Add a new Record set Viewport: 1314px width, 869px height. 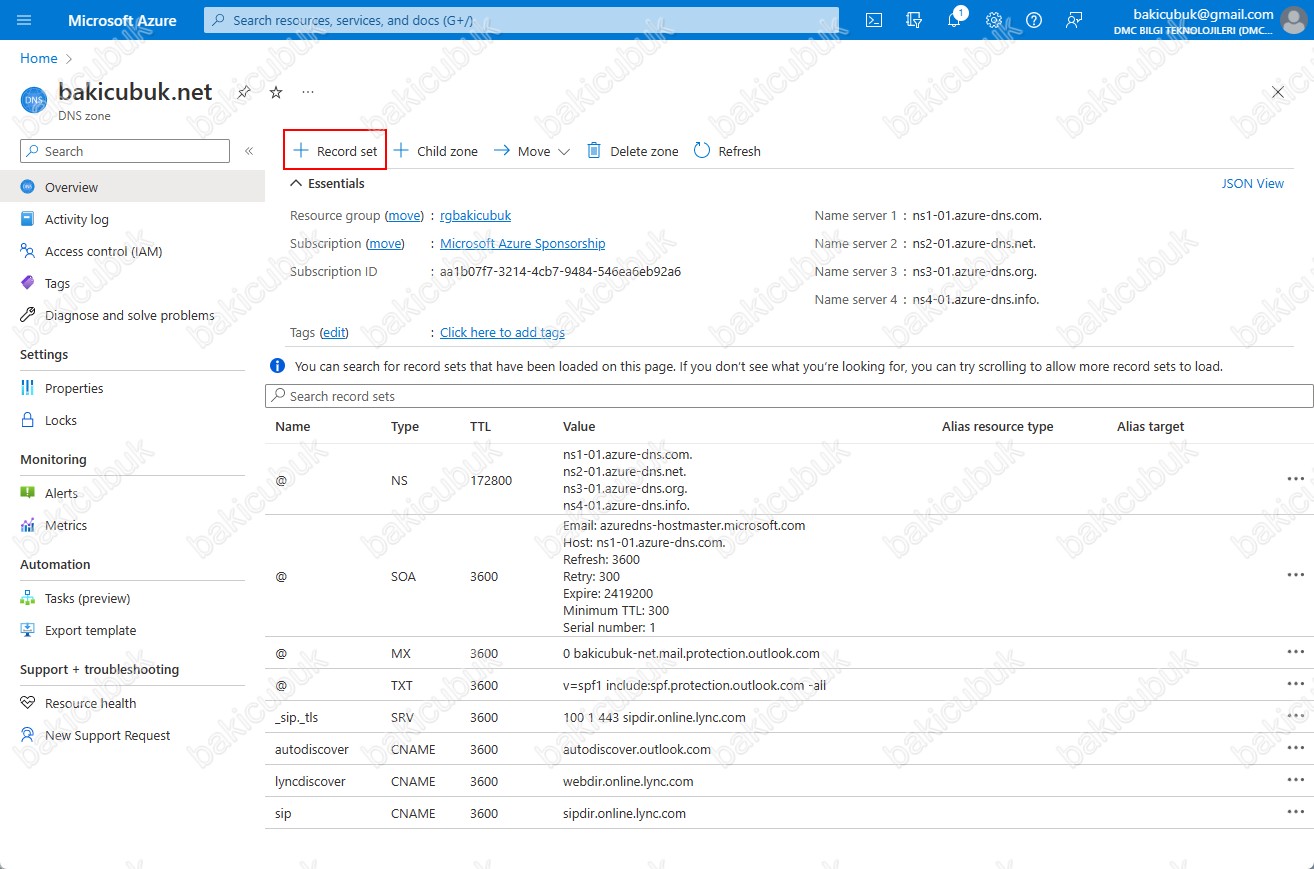[335, 151]
